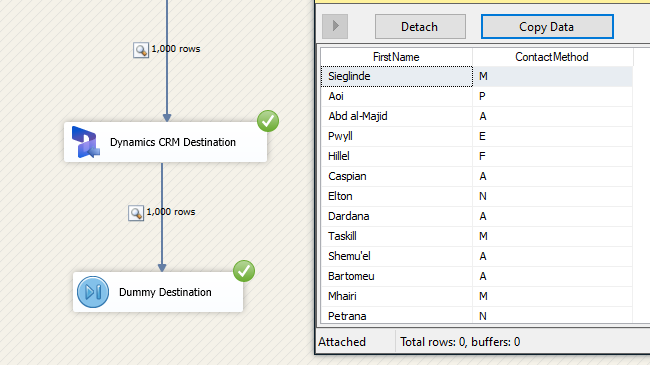Click ContactMethod value F for Hillel
The height and width of the screenshot is (365, 650).
[553, 156]
